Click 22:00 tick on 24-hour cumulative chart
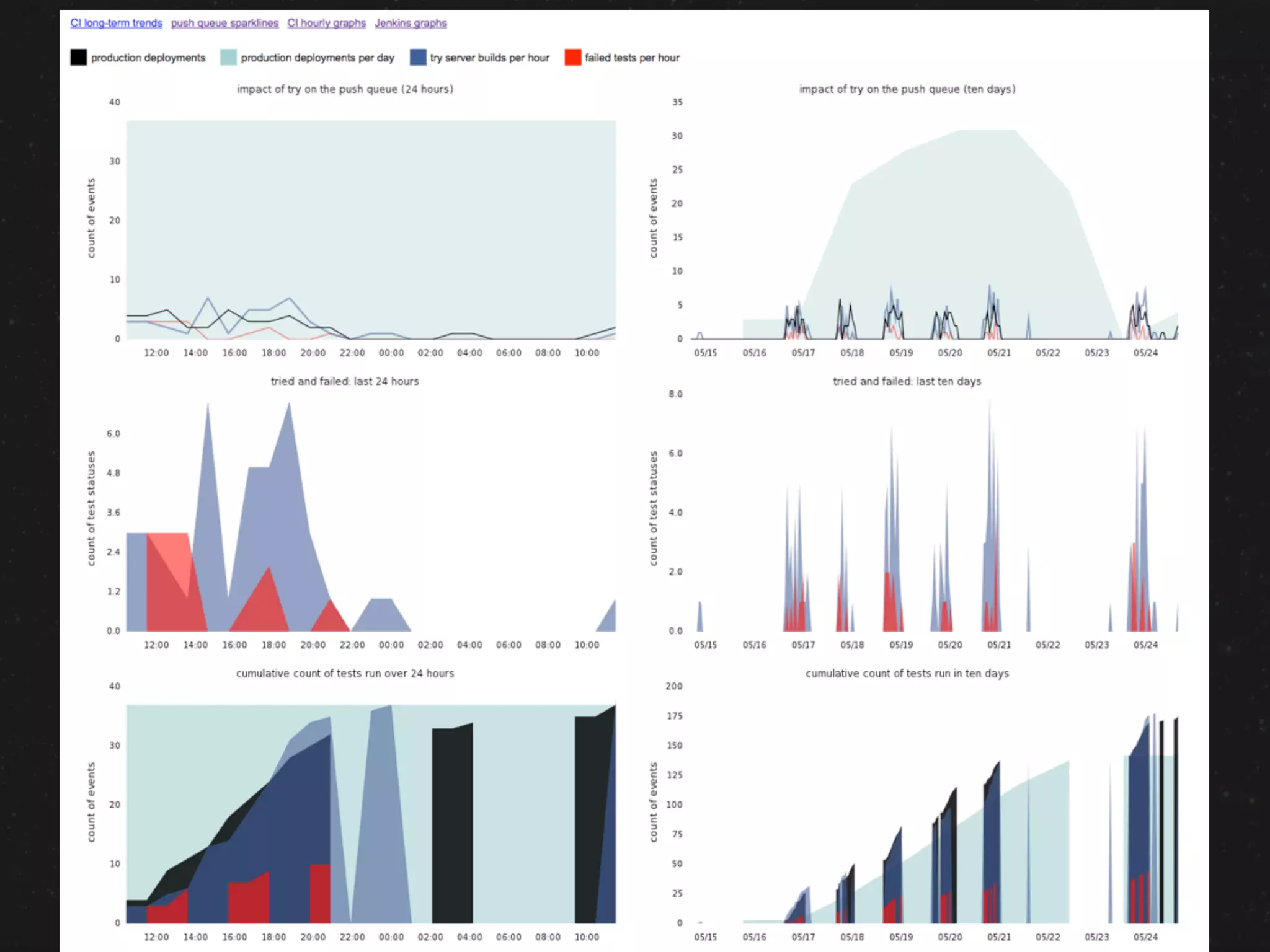Screen dimensions: 1270x952 pos(352,937)
